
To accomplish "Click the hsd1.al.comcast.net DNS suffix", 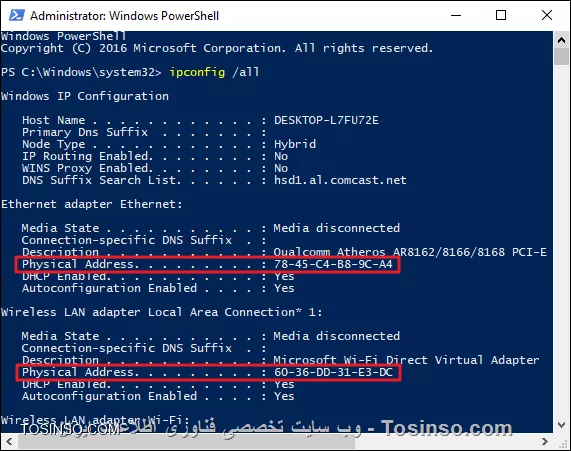I will click(340, 180).
